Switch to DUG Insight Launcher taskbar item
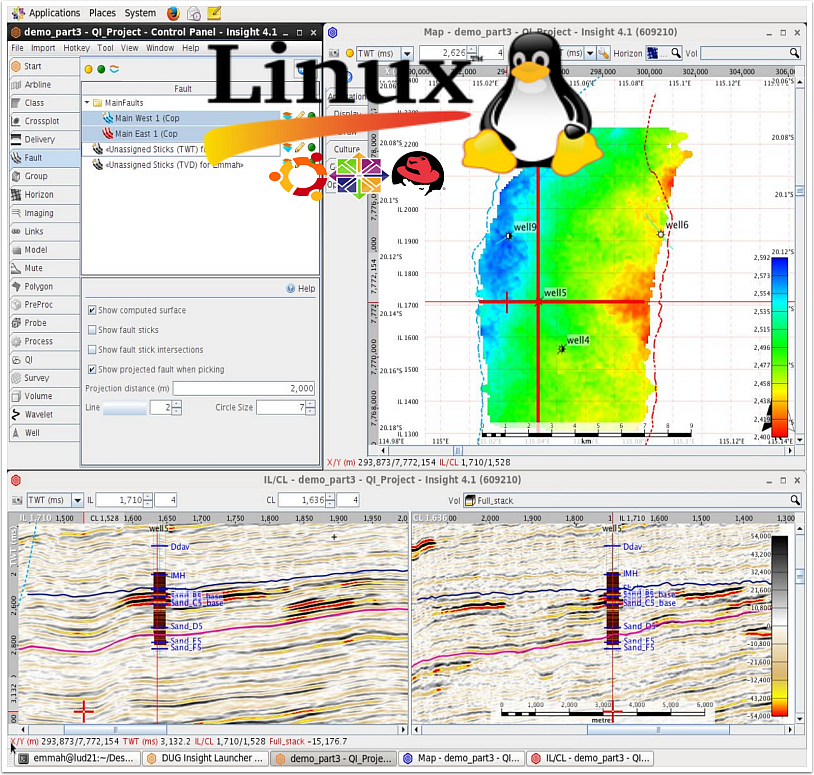814x775 pixels. pos(206,758)
